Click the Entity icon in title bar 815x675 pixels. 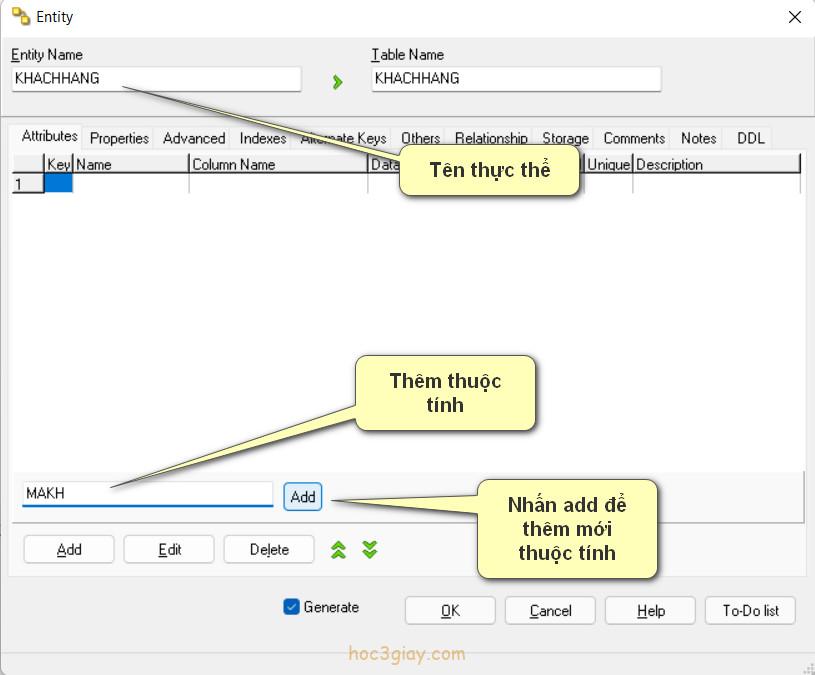coord(20,16)
